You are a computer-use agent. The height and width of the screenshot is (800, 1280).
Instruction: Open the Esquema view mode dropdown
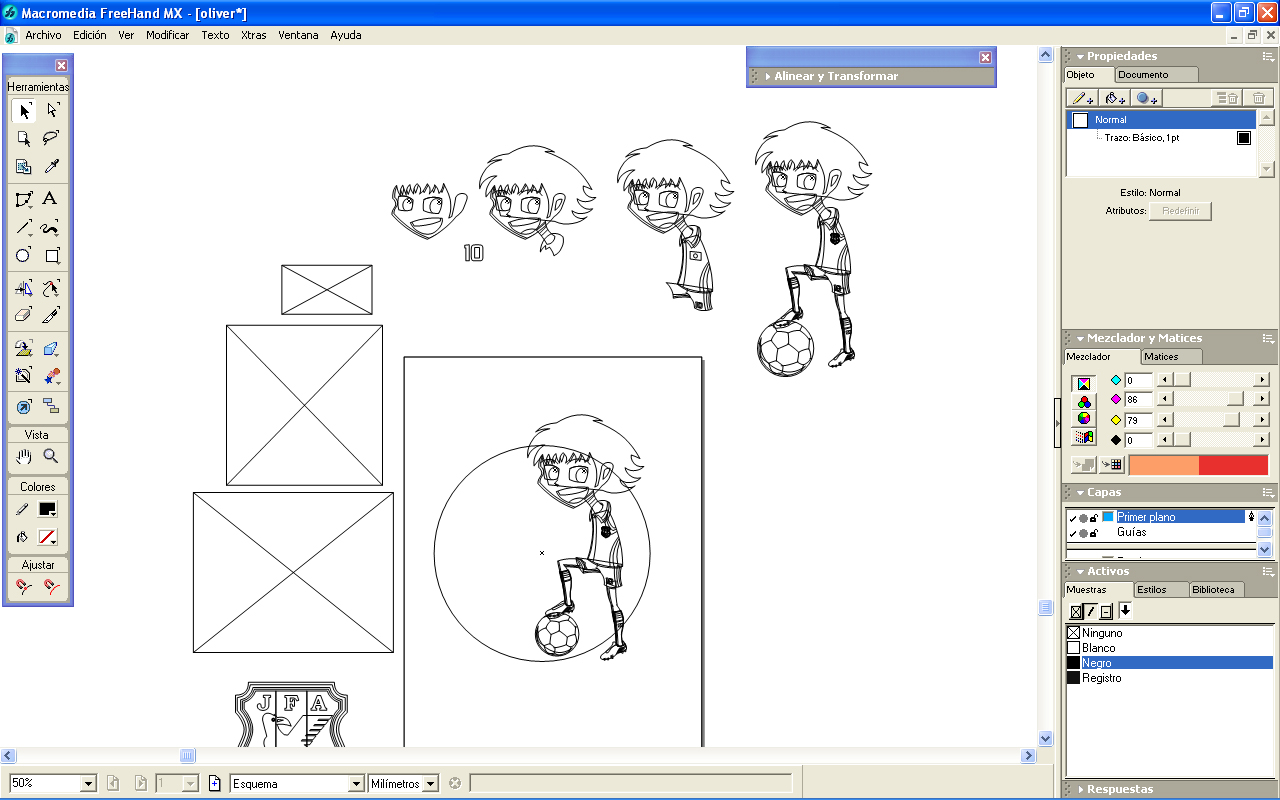click(356, 784)
